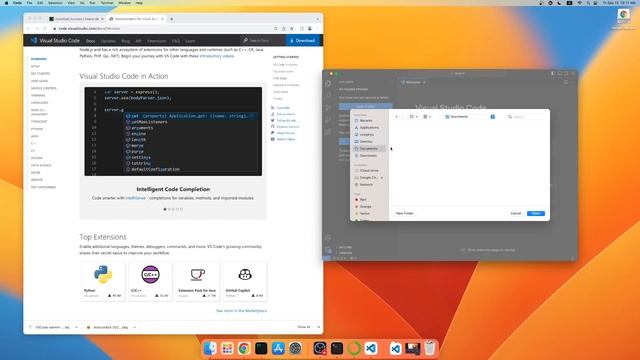Open Google Chrome in the Dock
The image size is (640, 360).
(x=244, y=348)
